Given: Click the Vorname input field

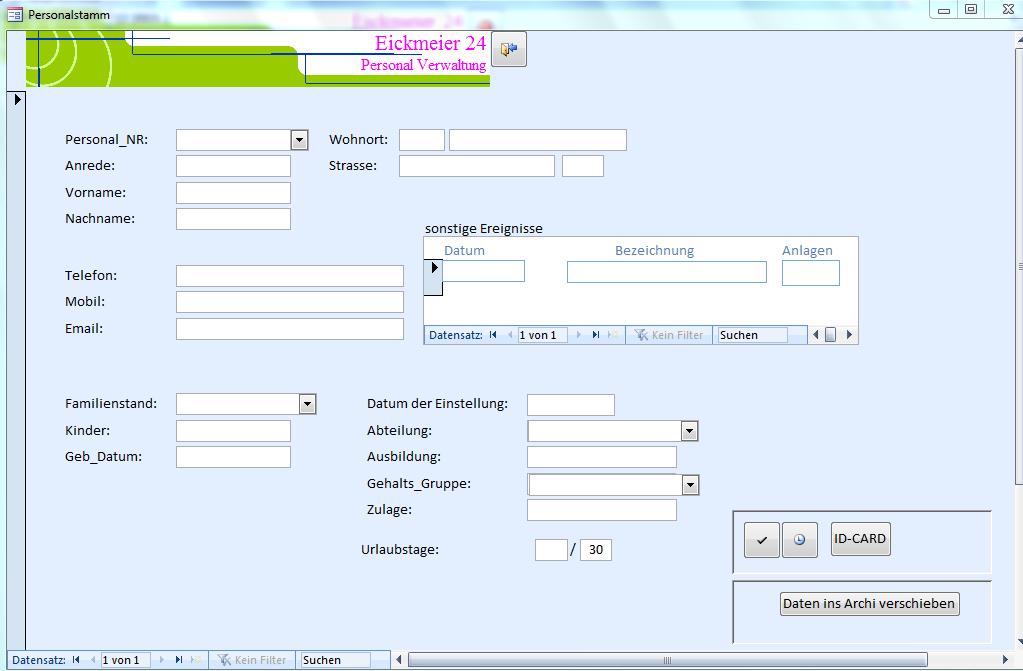Looking at the screenshot, I should pyautogui.click(x=234, y=193).
